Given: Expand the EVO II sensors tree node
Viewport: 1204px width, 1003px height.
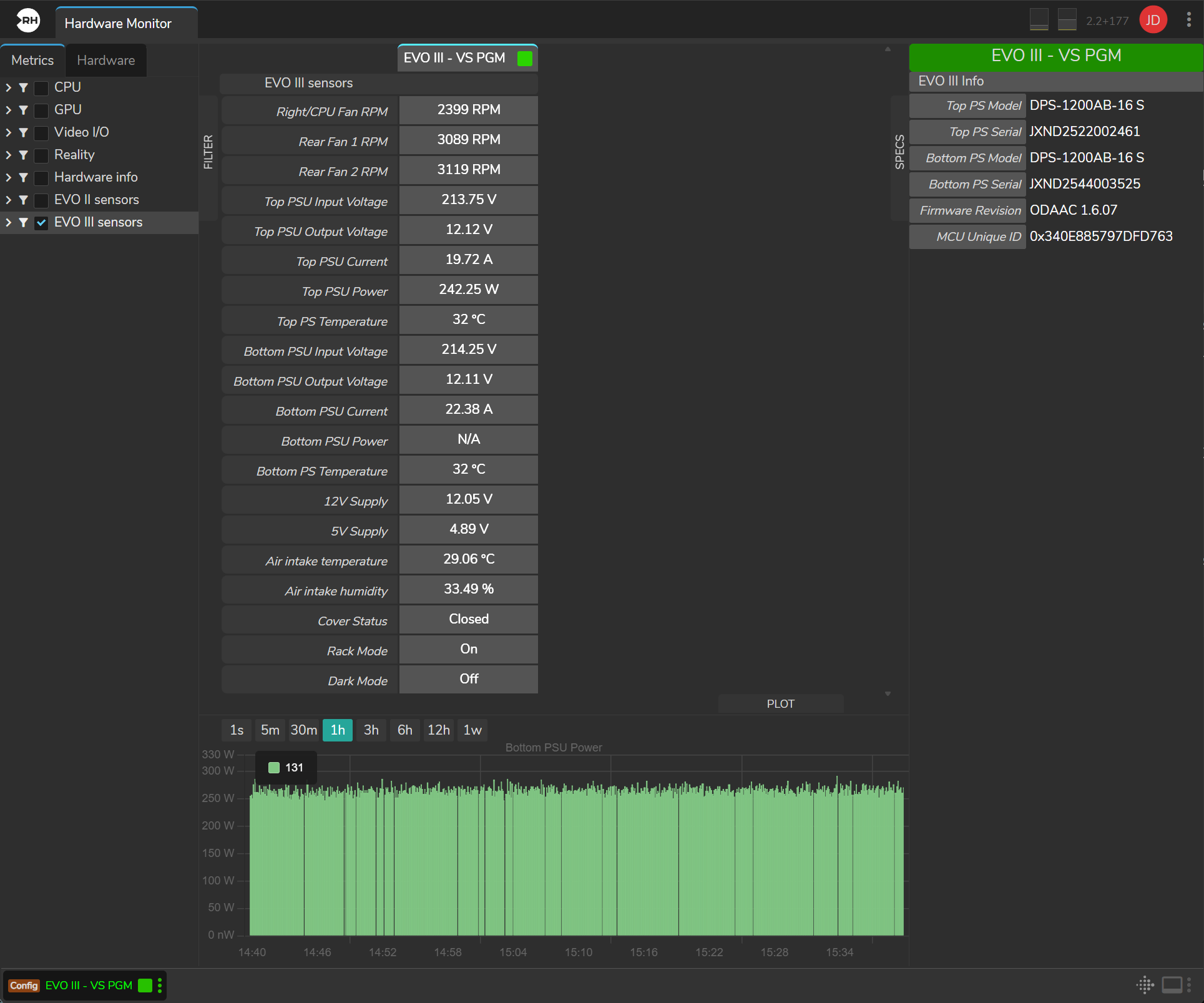Looking at the screenshot, I should click(x=8, y=200).
